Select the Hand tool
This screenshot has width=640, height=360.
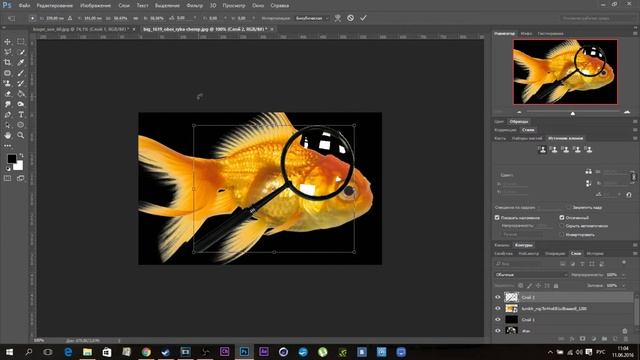[x=7, y=135]
